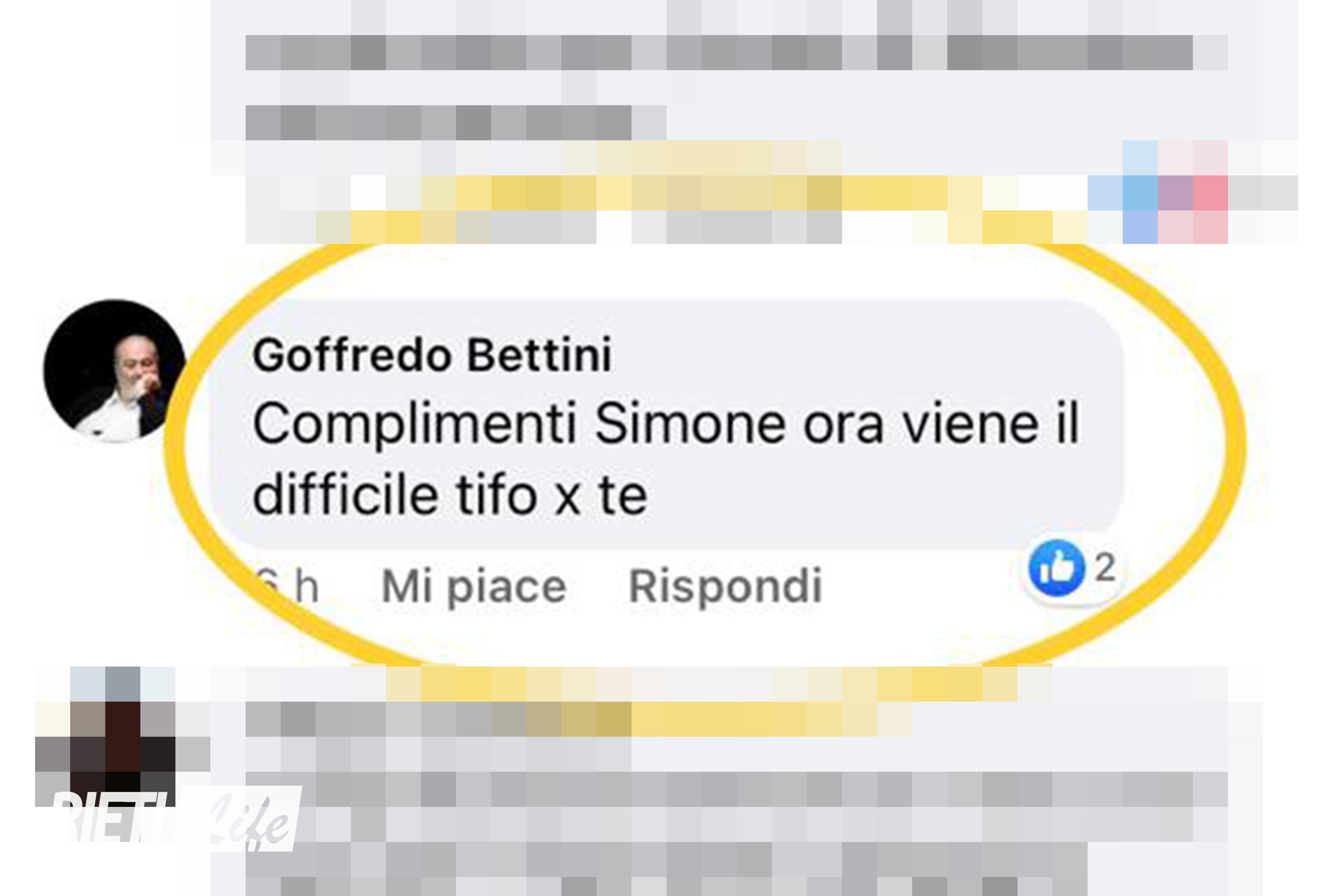The image size is (1344, 896).
Task: View the reaction count 2
Action: click(x=1105, y=567)
